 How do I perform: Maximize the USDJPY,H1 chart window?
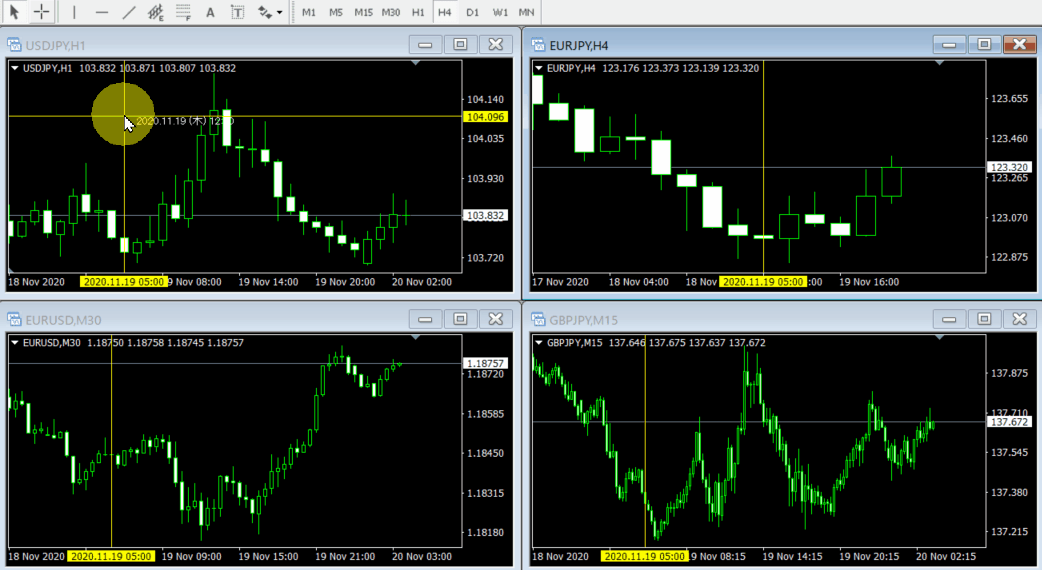(x=460, y=45)
